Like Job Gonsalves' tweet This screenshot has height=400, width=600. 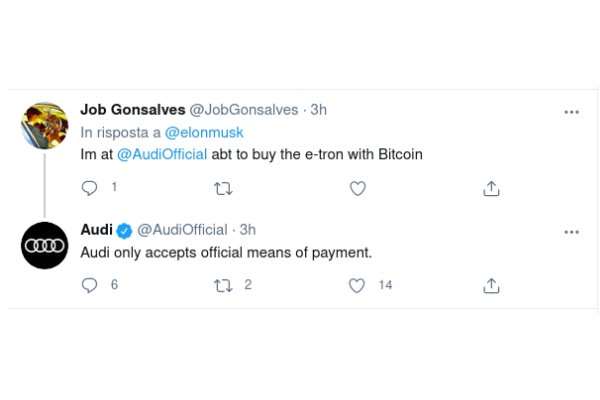click(x=357, y=188)
